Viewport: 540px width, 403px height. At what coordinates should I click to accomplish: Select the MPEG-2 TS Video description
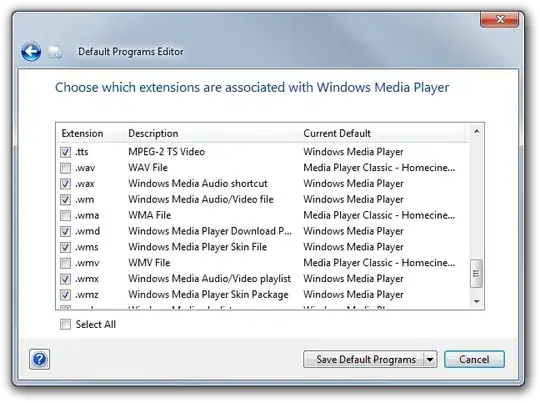coord(166,152)
